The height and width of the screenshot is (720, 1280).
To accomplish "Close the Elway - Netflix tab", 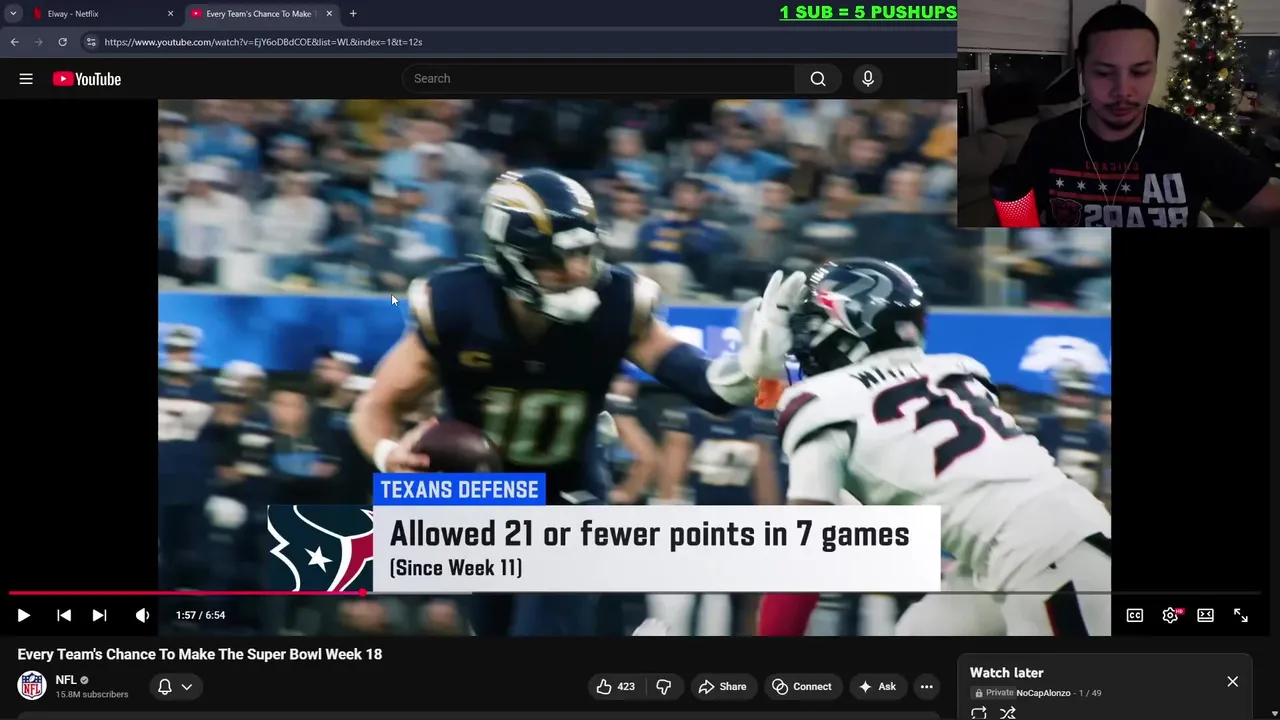I will [170, 14].
